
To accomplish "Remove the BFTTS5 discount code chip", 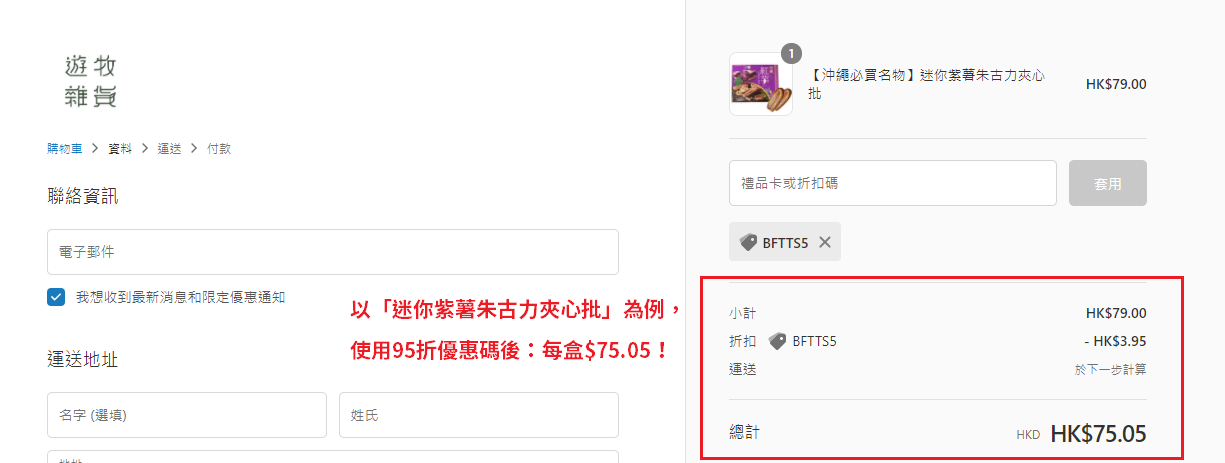I will point(824,242).
